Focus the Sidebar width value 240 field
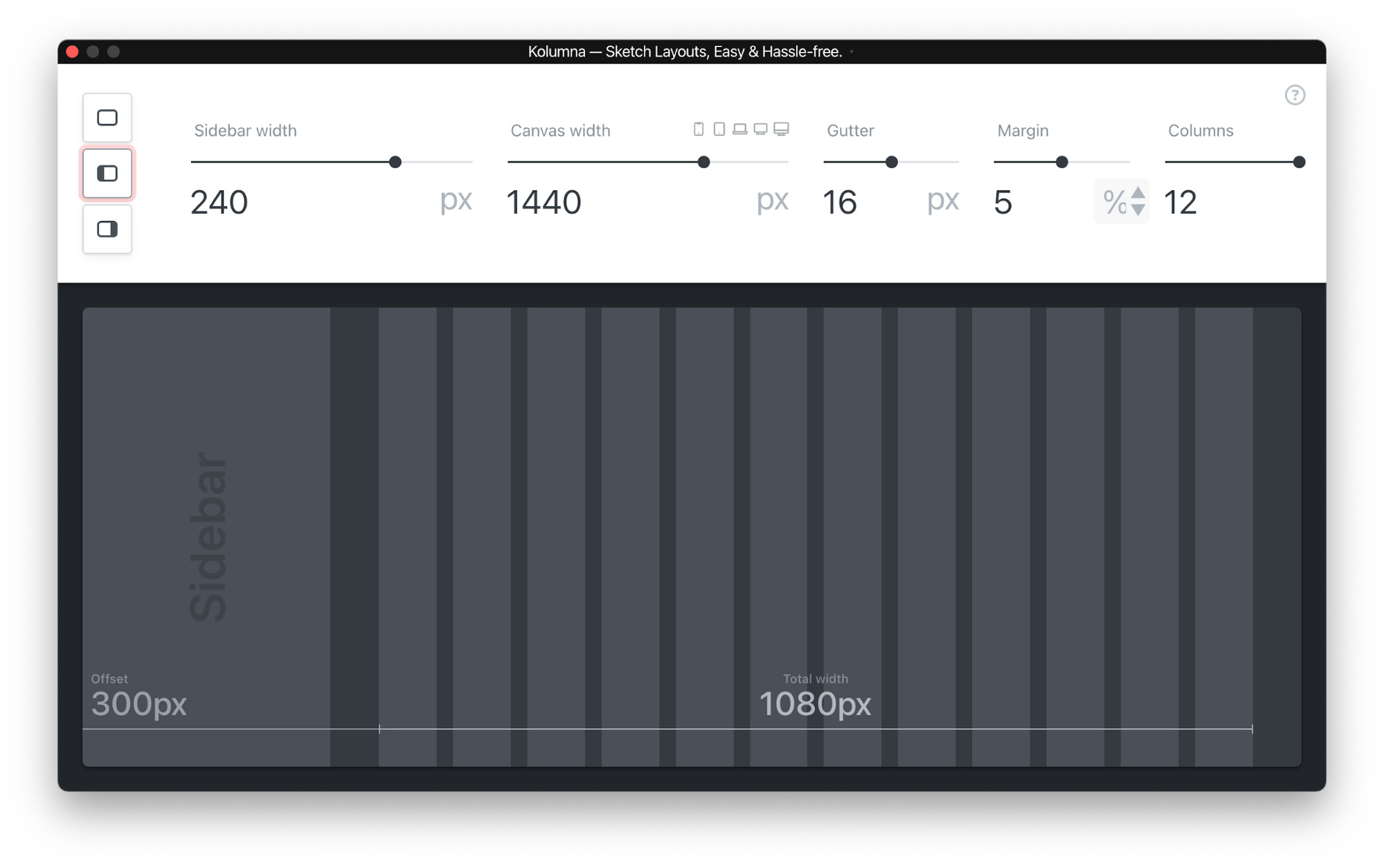 312,202
